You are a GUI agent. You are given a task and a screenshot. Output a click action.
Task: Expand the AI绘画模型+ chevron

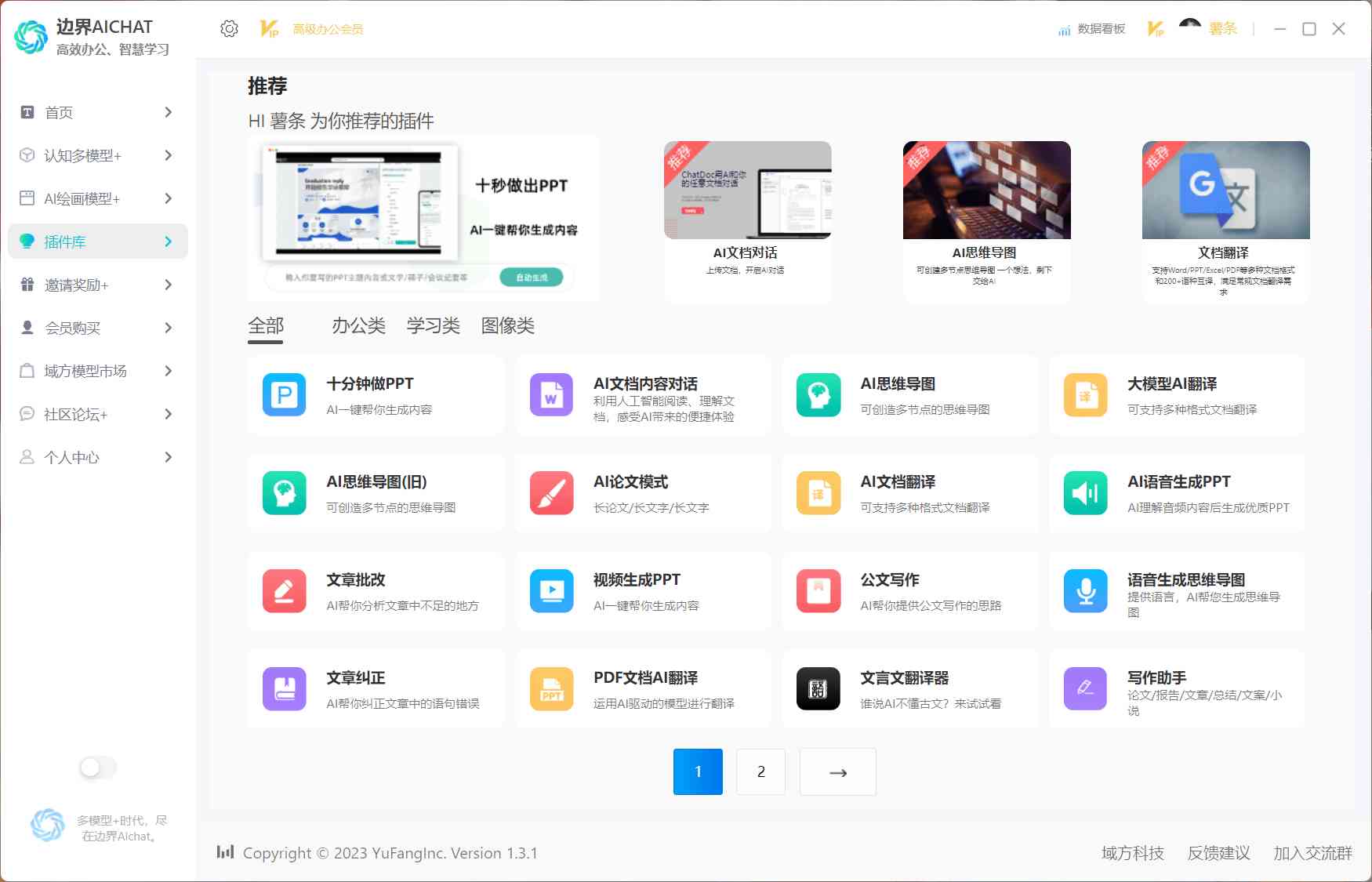click(x=168, y=198)
